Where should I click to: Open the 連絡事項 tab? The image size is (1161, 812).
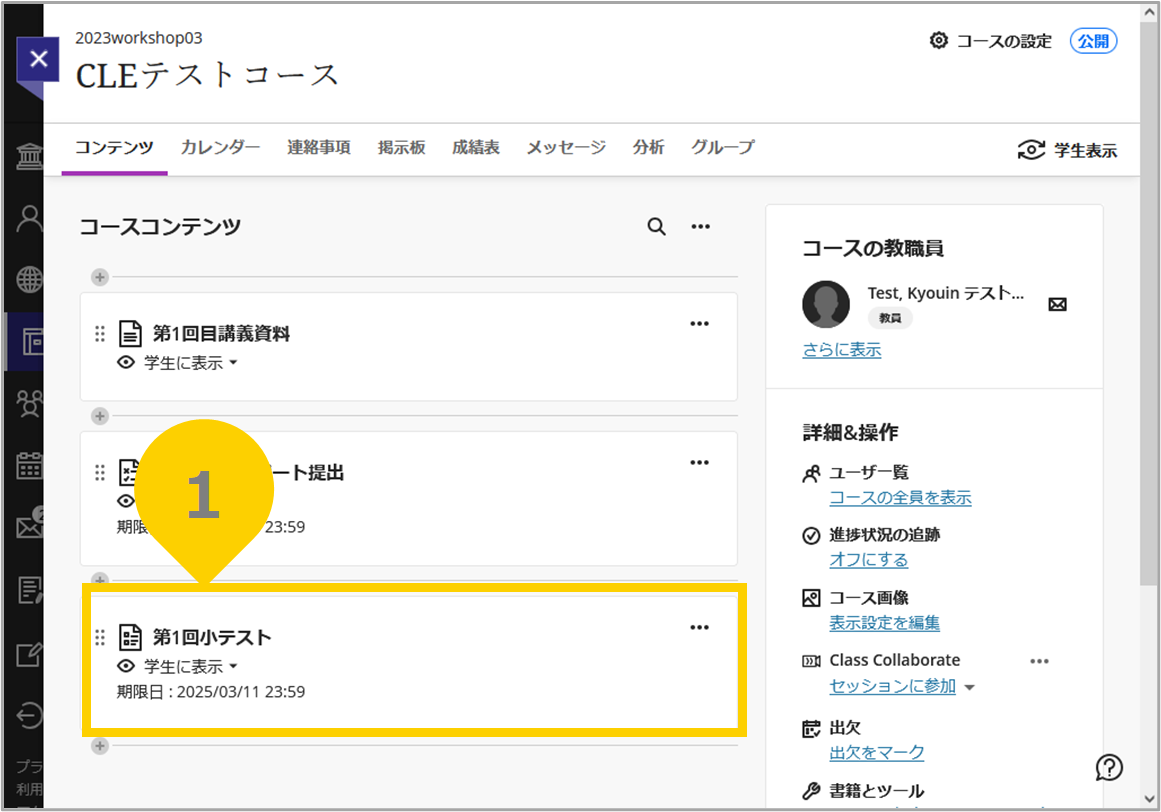click(319, 147)
